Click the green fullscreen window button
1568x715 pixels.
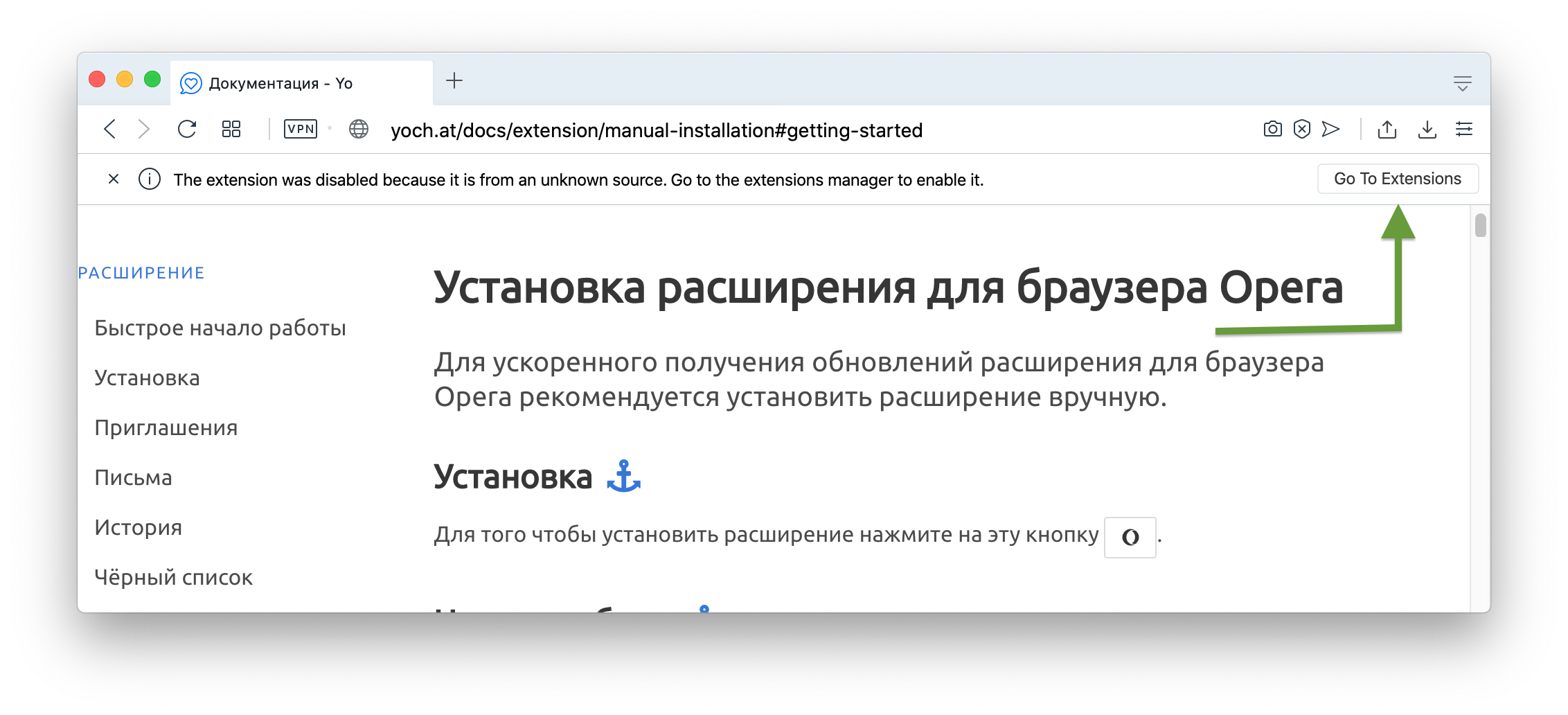tap(152, 79)
